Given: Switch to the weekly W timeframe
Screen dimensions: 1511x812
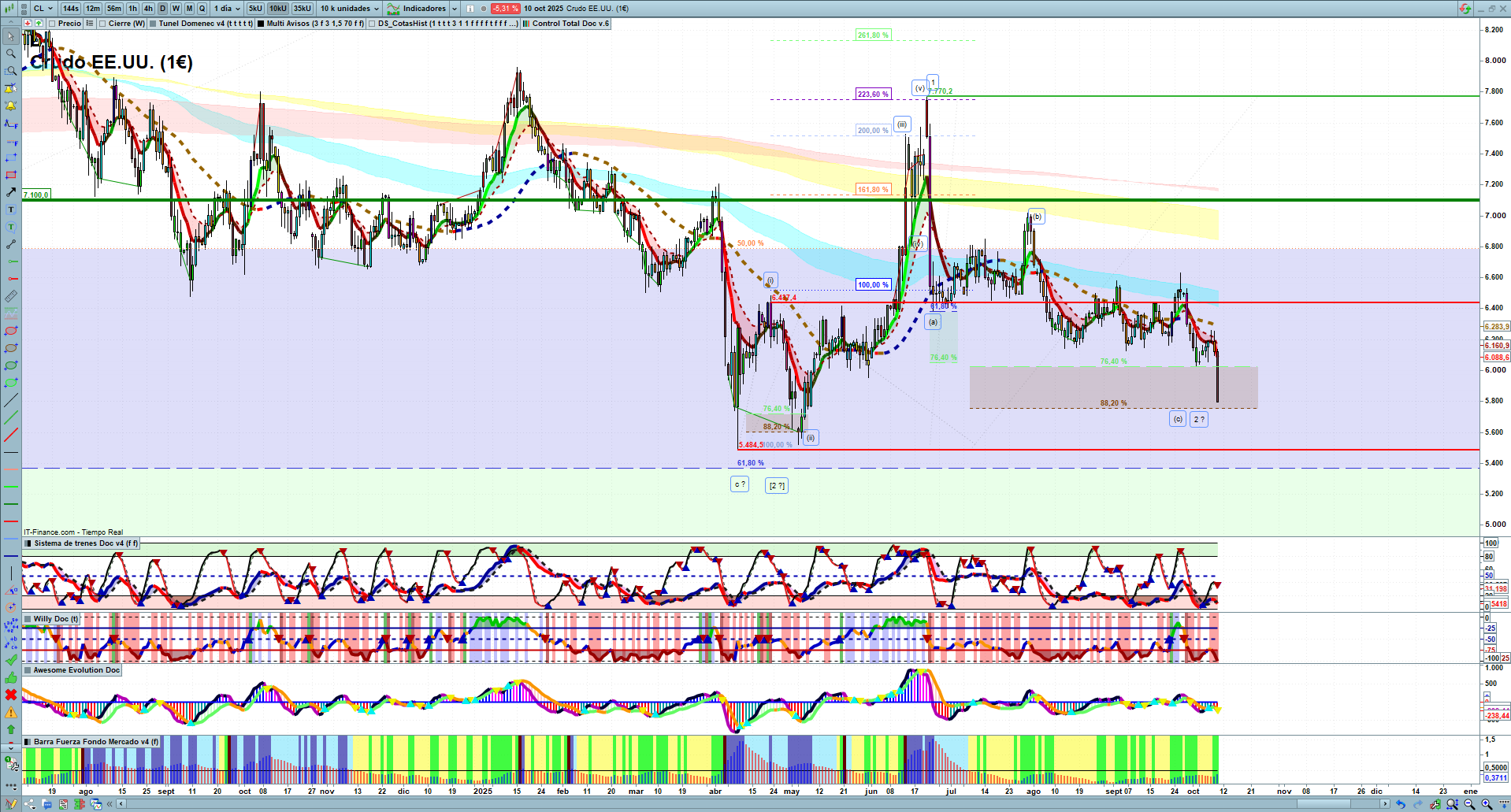Looking at the screenshot, I should [176, 9].
